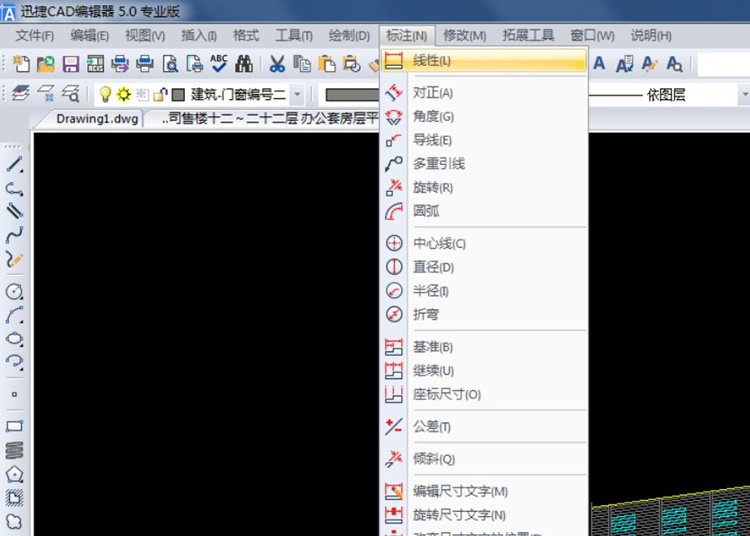Click the gray layer color swatch
Image resolution: width=750 pixels, height=536 pixels.
[x=178, y=95]
